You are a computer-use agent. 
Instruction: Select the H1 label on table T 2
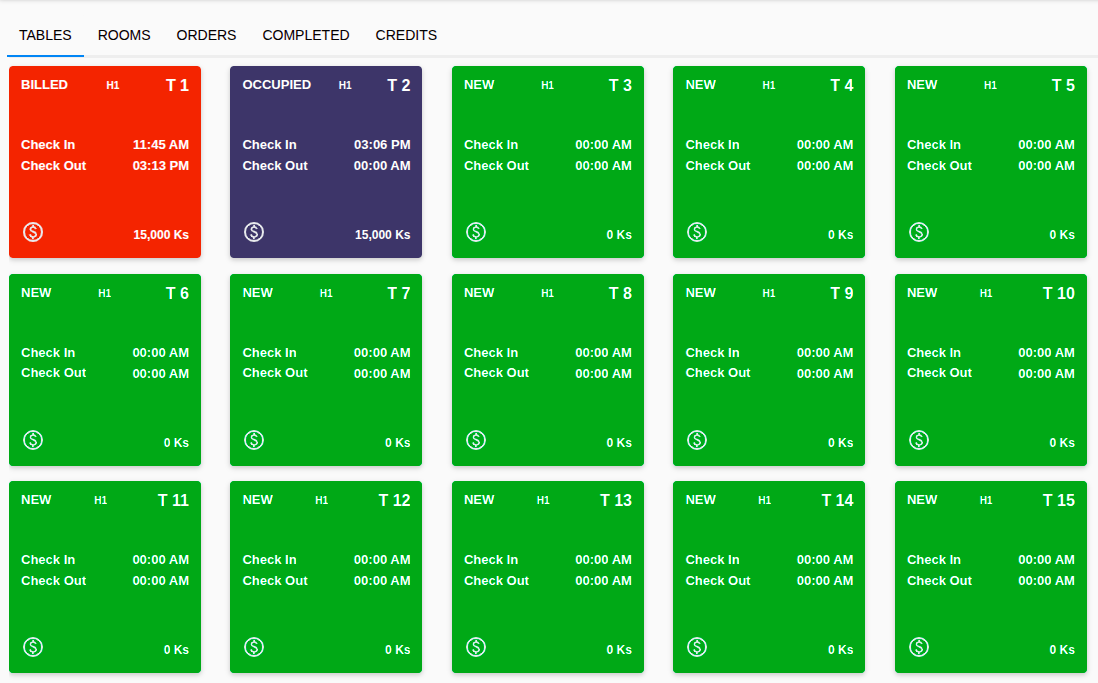[344, 85]
